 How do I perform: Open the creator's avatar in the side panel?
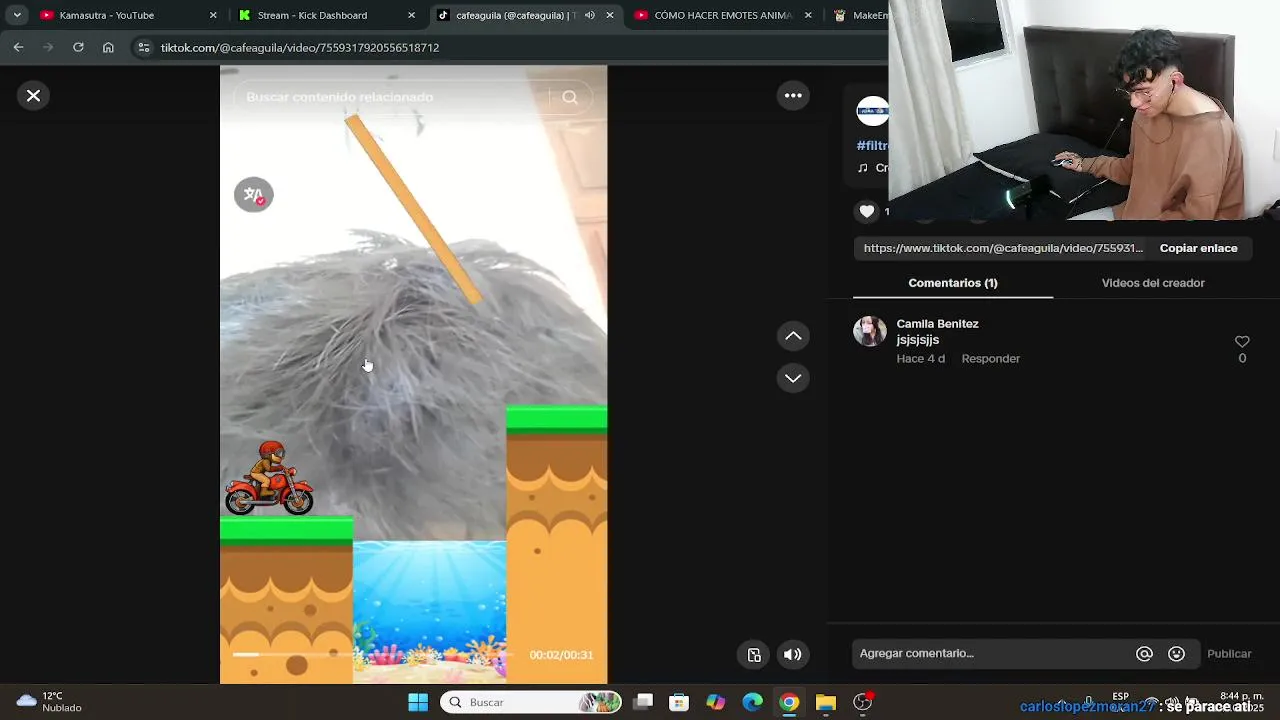pos(872,111)
